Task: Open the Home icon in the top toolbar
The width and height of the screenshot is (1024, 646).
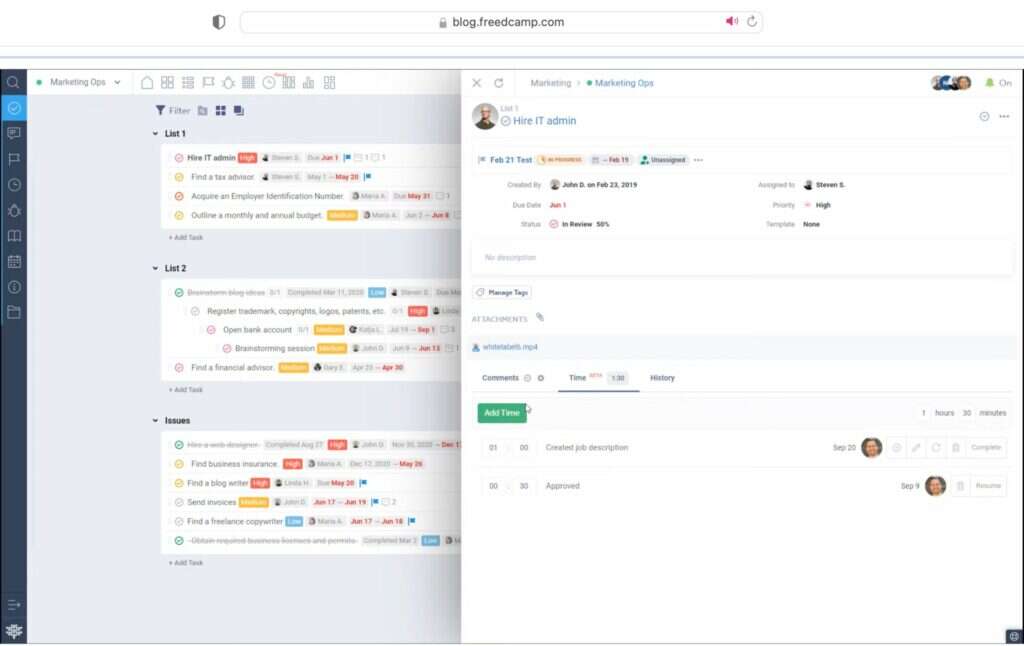Action: point(147,82)
